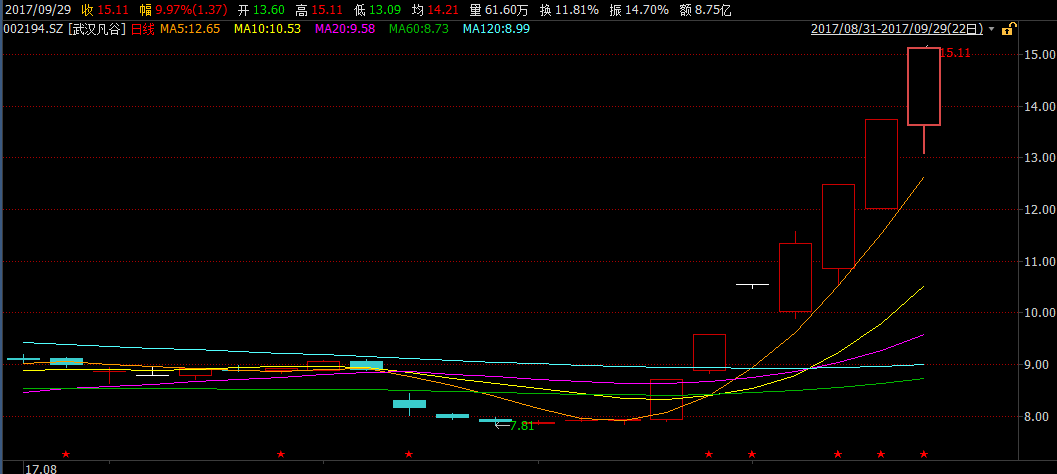This screenshot has height=474, width=1057.
Task: Click the 量 61.60万 volume value
Action: point(500,10)
